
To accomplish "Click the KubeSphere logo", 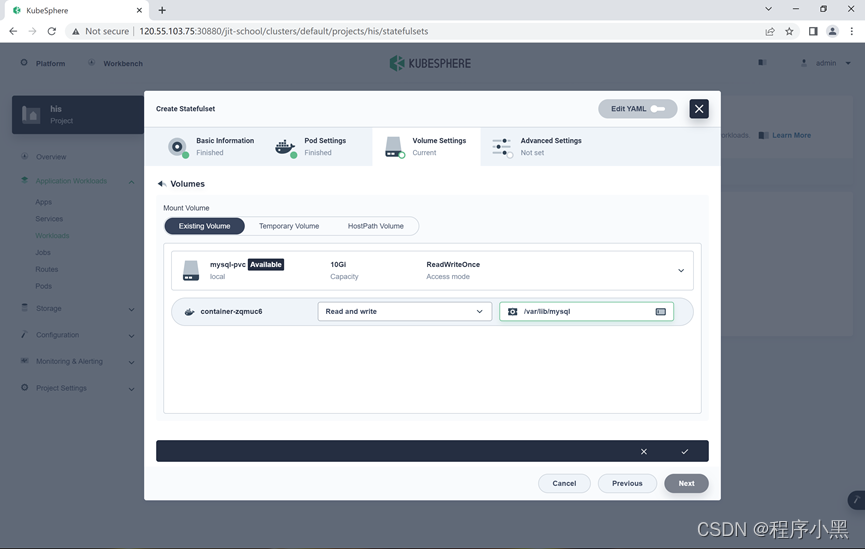I will pyautogui.click(x=430, y=63).
